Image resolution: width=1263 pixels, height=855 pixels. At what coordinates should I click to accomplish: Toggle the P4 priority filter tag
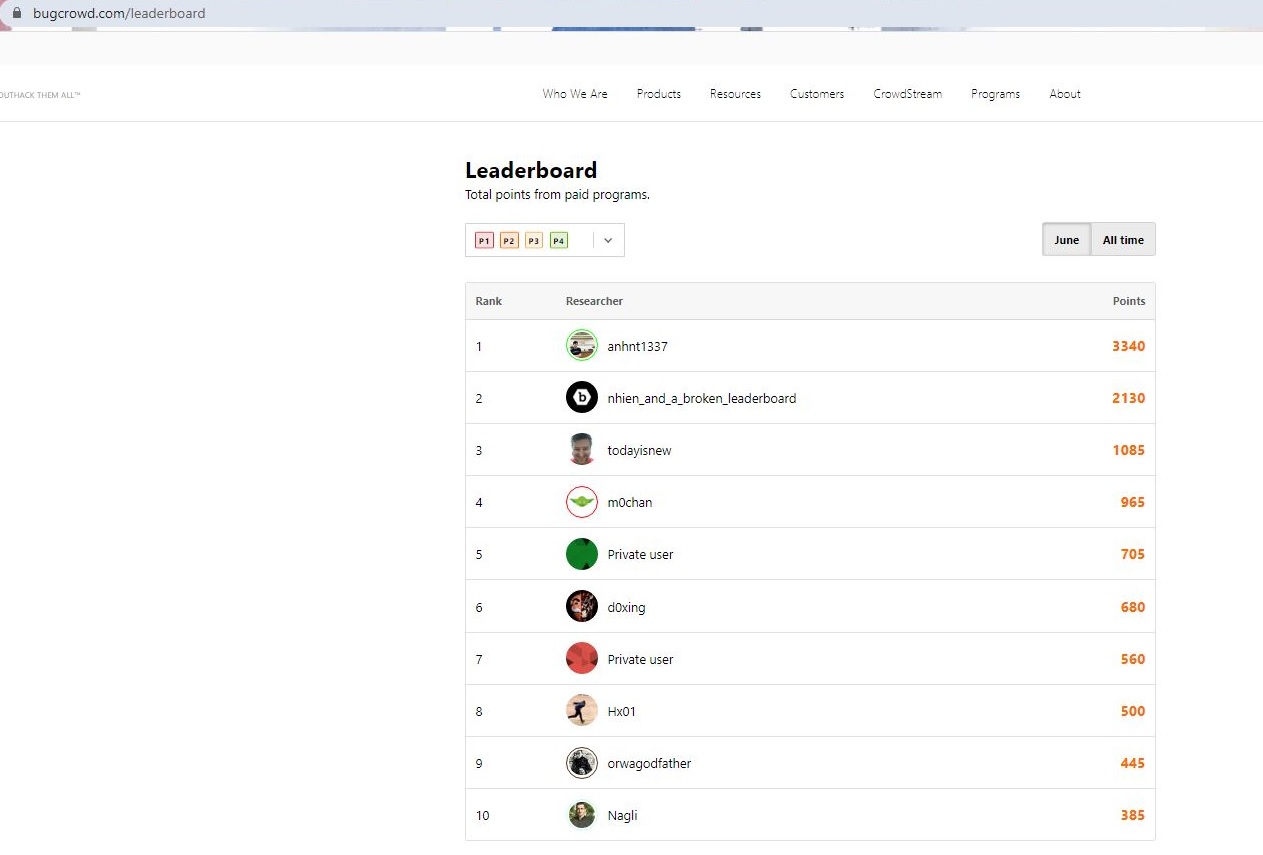558,241
